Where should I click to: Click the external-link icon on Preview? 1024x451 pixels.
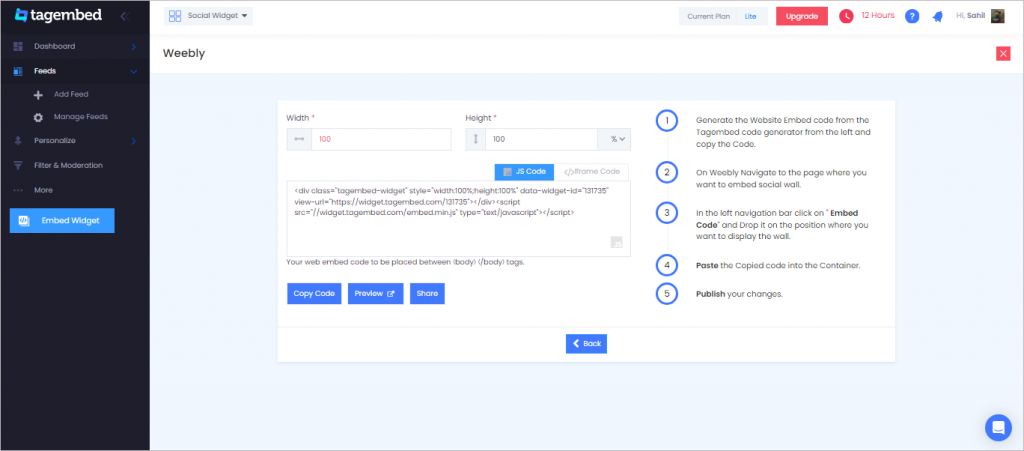pos(391,294)
